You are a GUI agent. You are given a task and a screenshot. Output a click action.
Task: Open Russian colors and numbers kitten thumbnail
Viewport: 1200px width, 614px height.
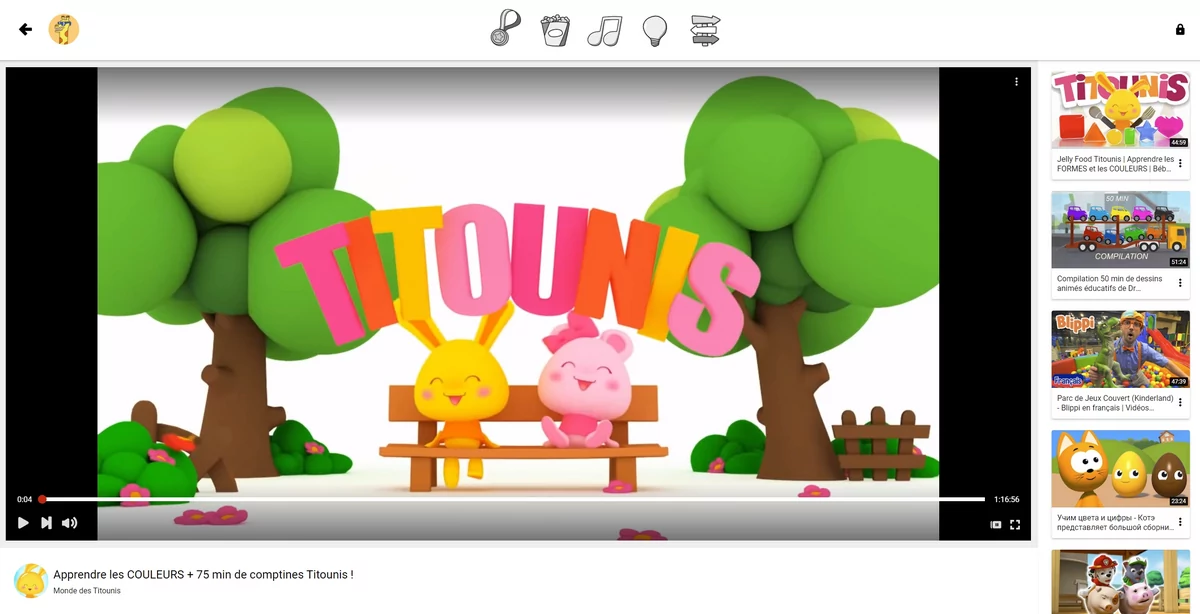click(x=1120, y=469)
